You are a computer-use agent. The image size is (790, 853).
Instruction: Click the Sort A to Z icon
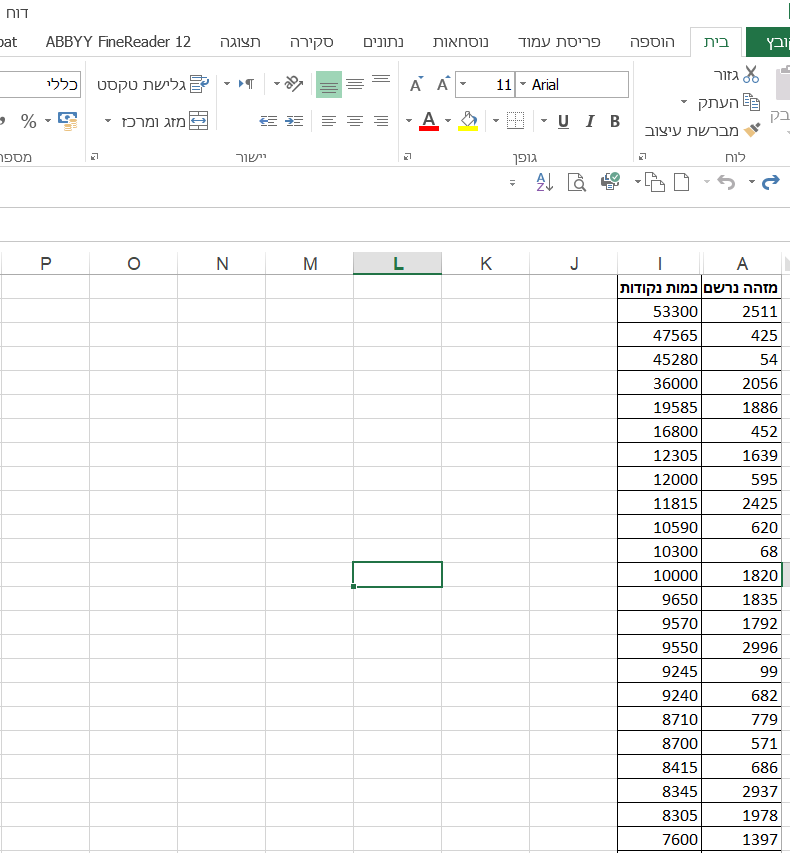pyautogui.click(x=544, y=182)
